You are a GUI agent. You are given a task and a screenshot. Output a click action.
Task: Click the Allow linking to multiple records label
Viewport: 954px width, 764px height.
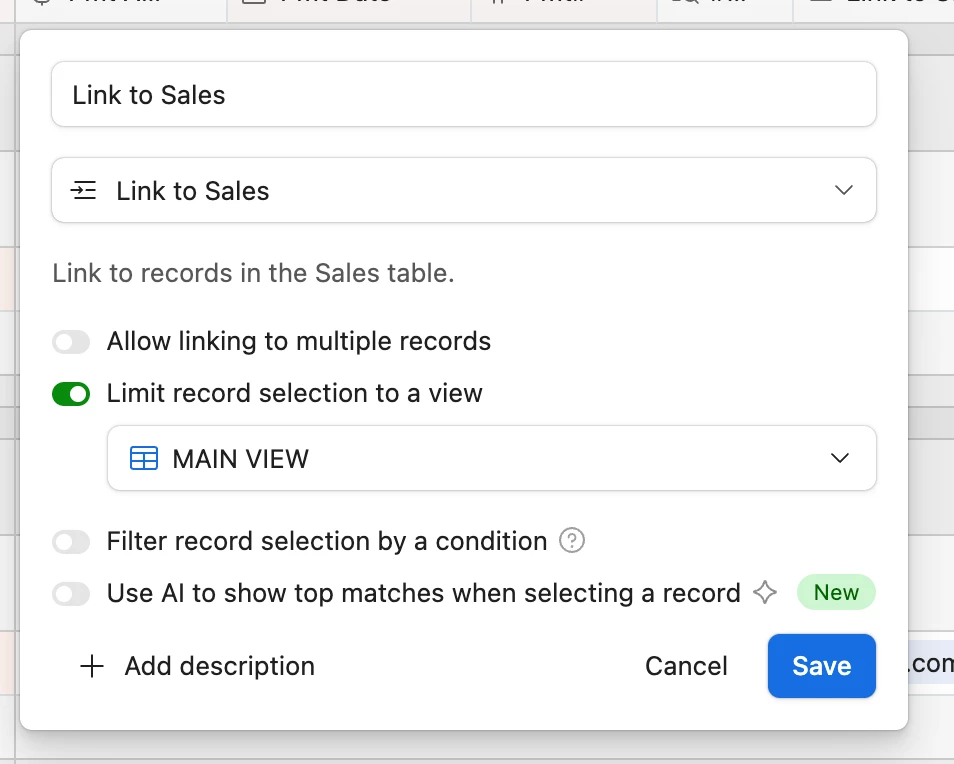click(299, 342)
